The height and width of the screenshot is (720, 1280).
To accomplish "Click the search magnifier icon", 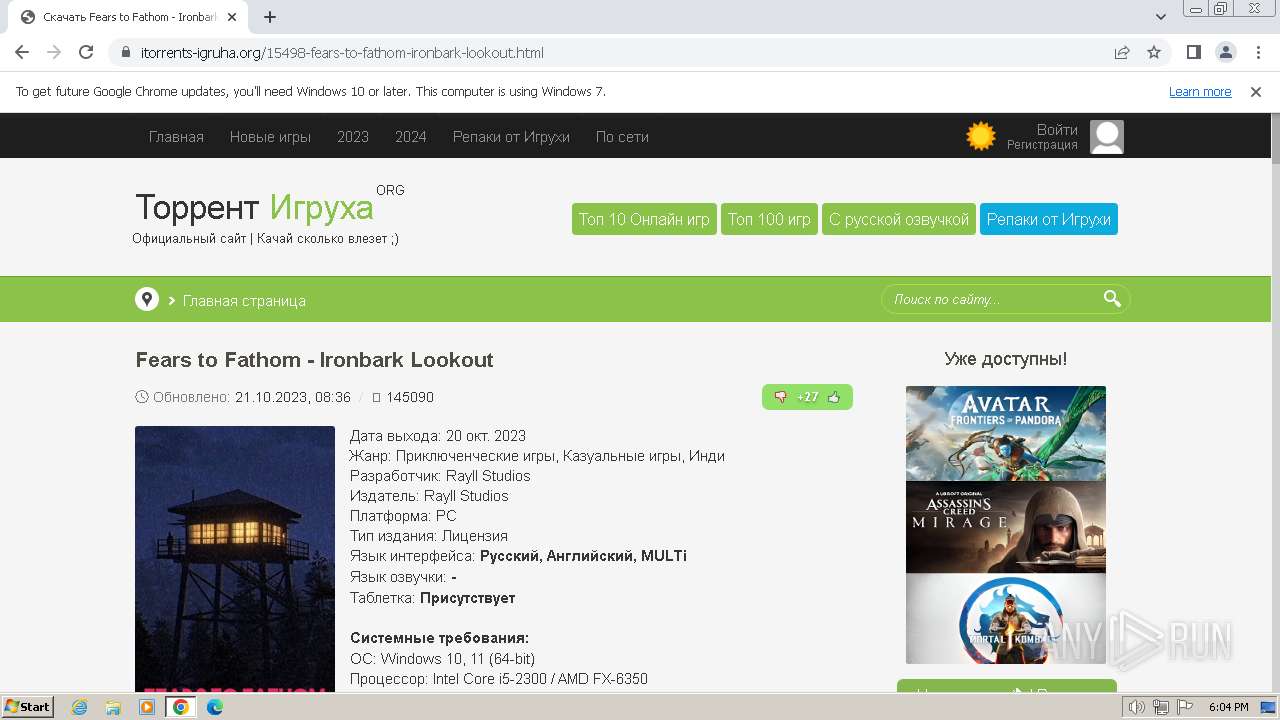I will [x=1112, y=298].
